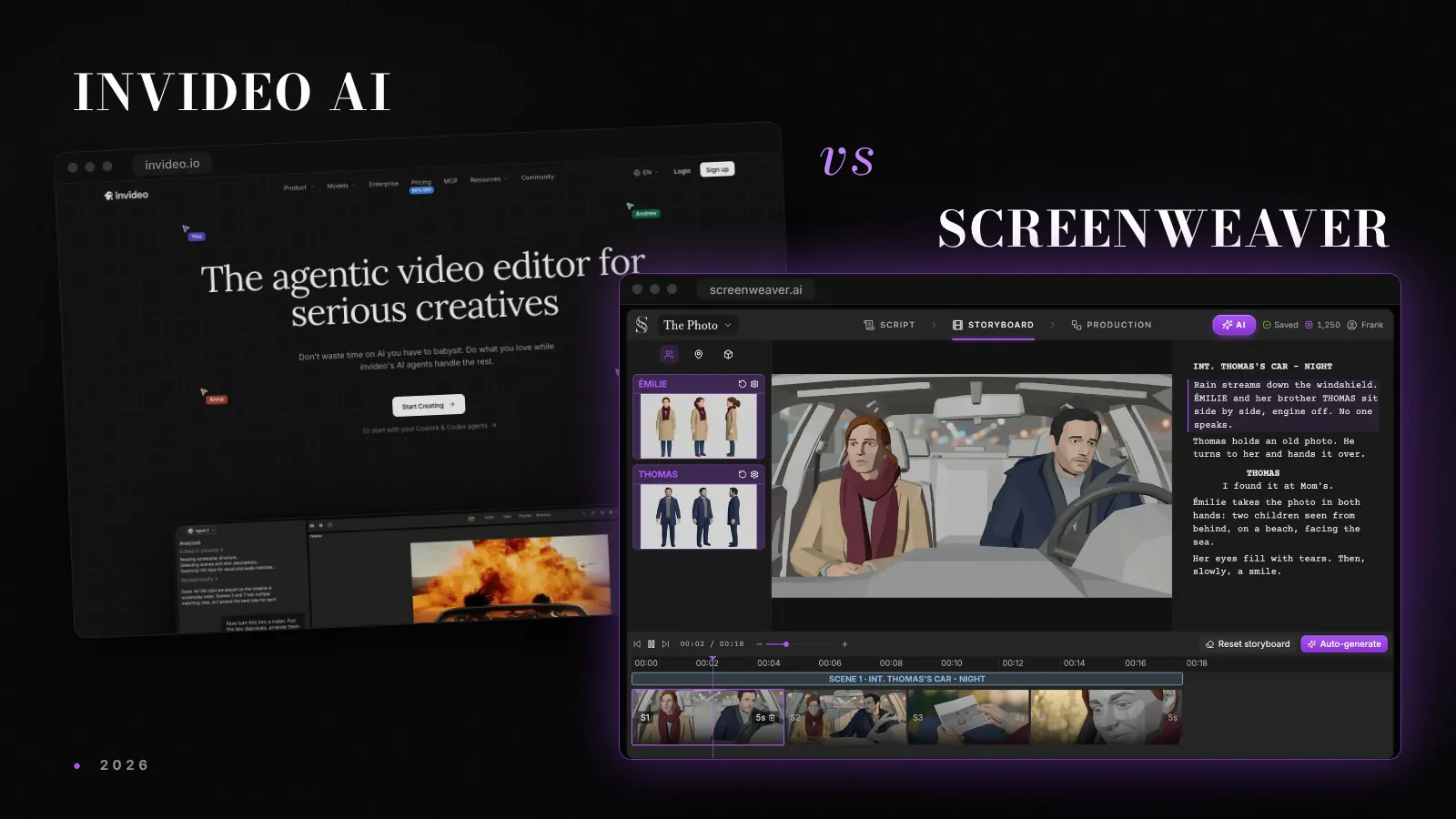The height and width of the screenshot is (819, 1456).
Task: Click the main storyboard preview frame
Action: coord(972,486)
